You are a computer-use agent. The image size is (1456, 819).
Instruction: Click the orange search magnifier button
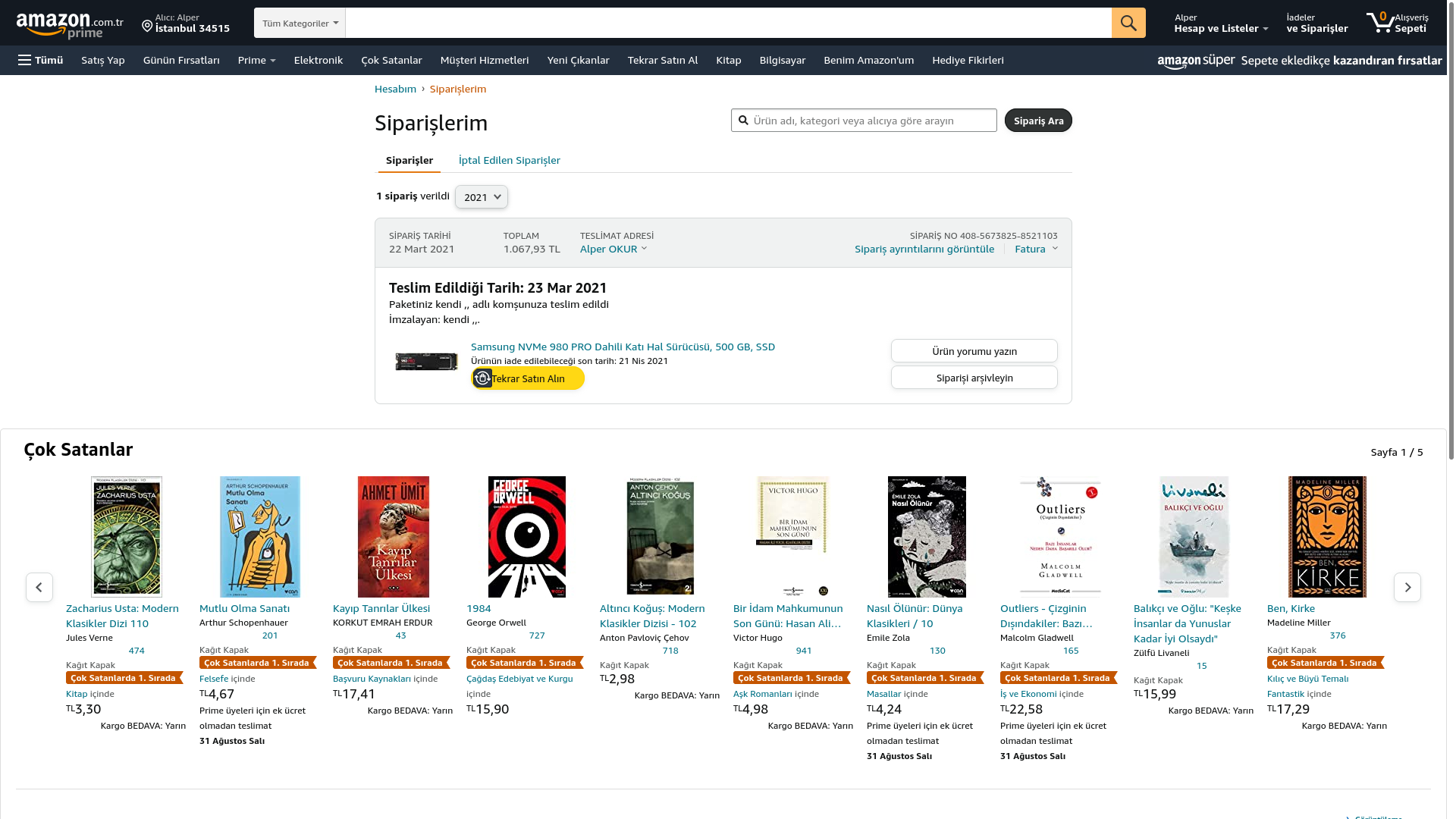[x=1128, y=23]
